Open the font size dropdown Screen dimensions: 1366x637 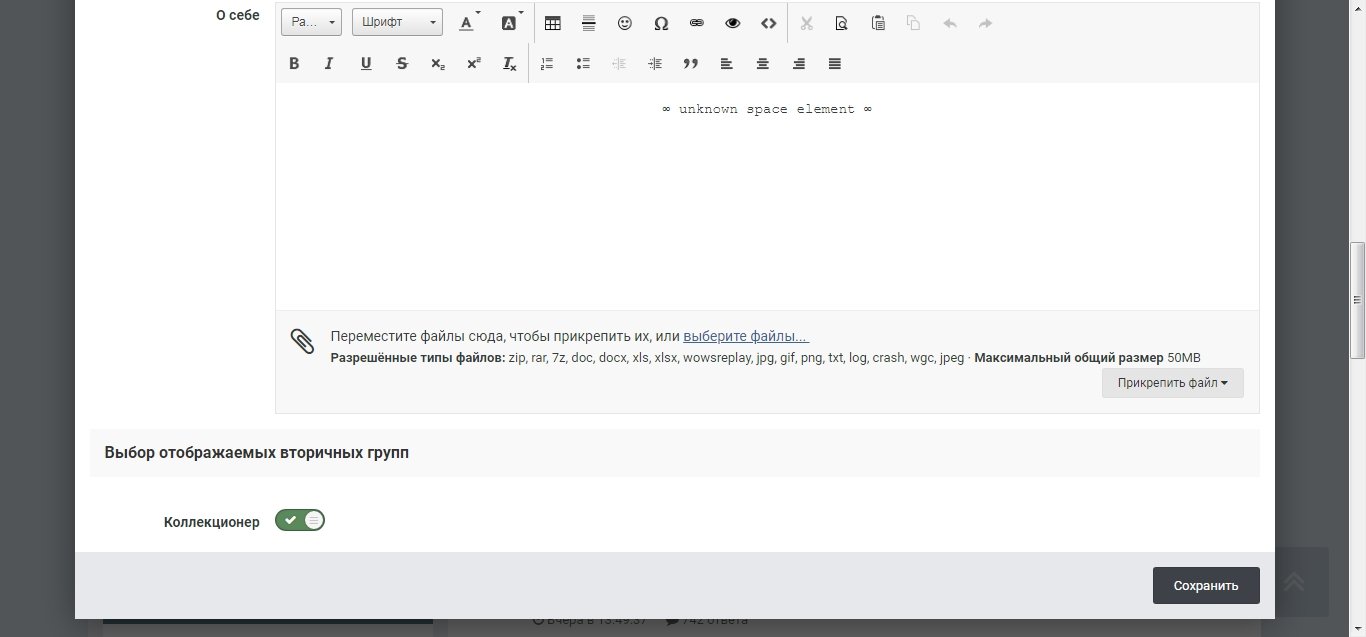point(311,23)
